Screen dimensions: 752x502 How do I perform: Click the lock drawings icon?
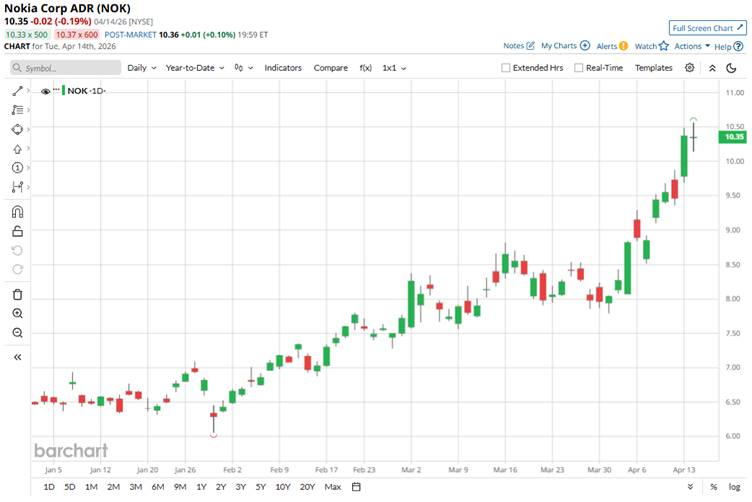coord(17,231)
